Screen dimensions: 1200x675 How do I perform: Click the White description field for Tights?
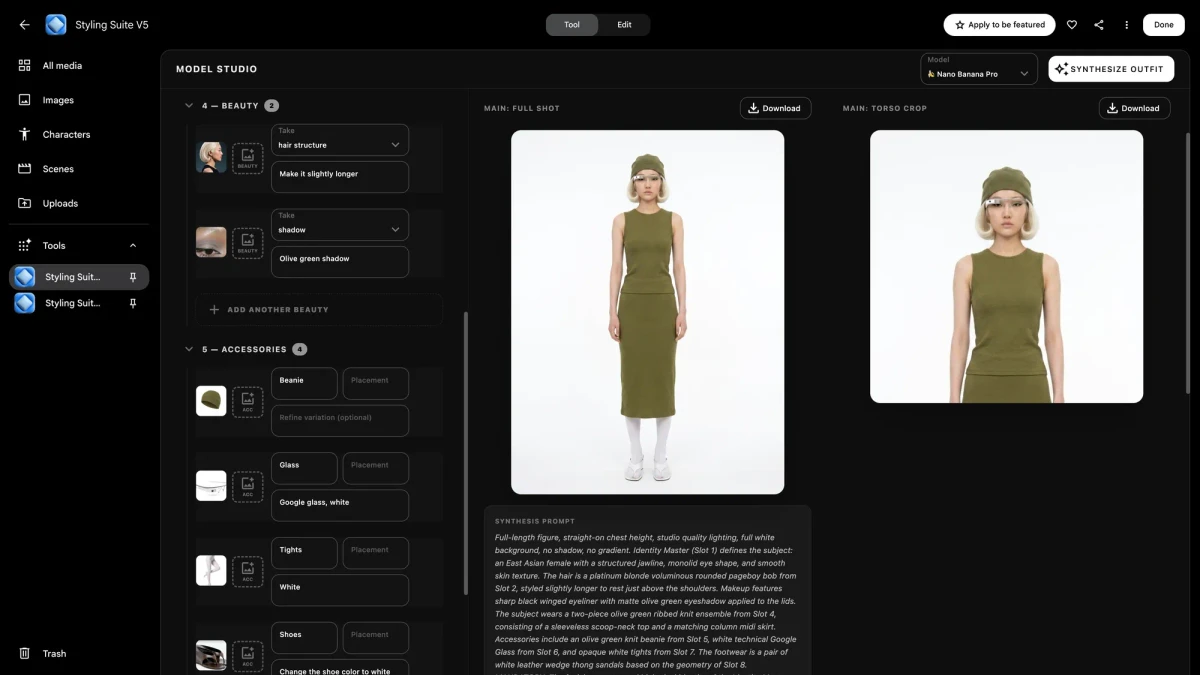pyautogui.click(x=340, y=591)
